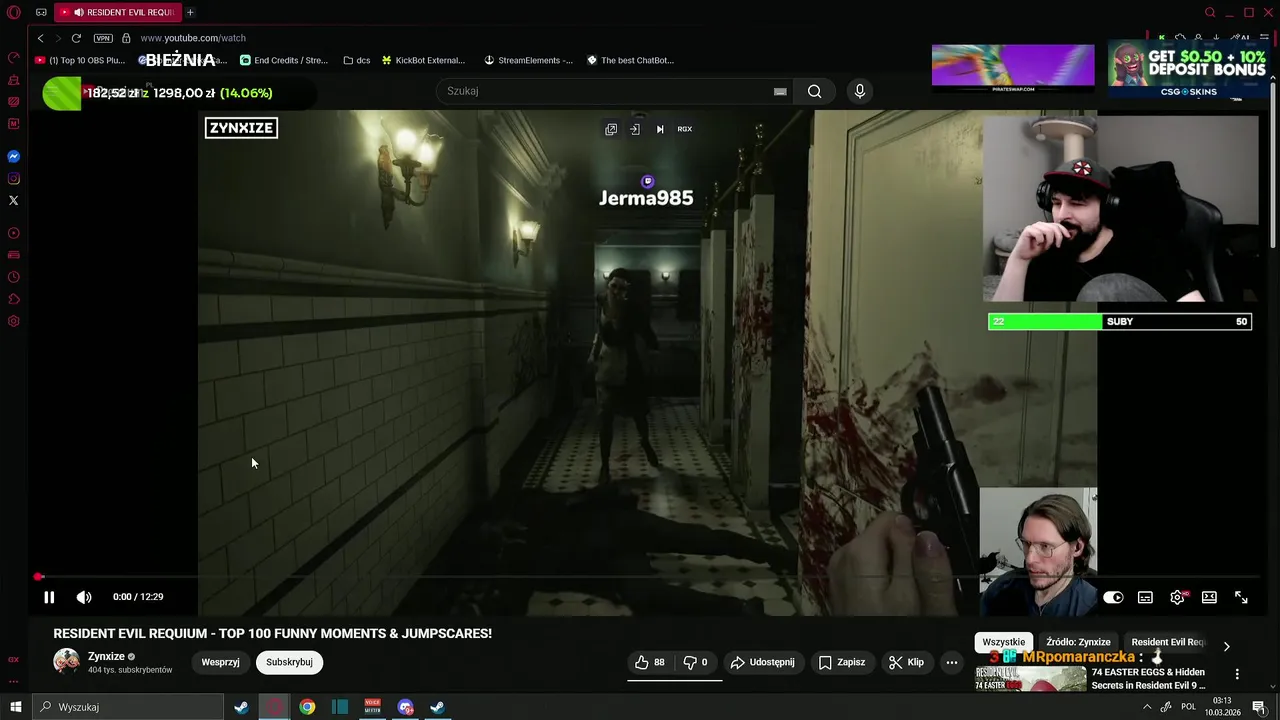Click the RGX overlay button
The image size is (1280, 720).
point(685,129)
